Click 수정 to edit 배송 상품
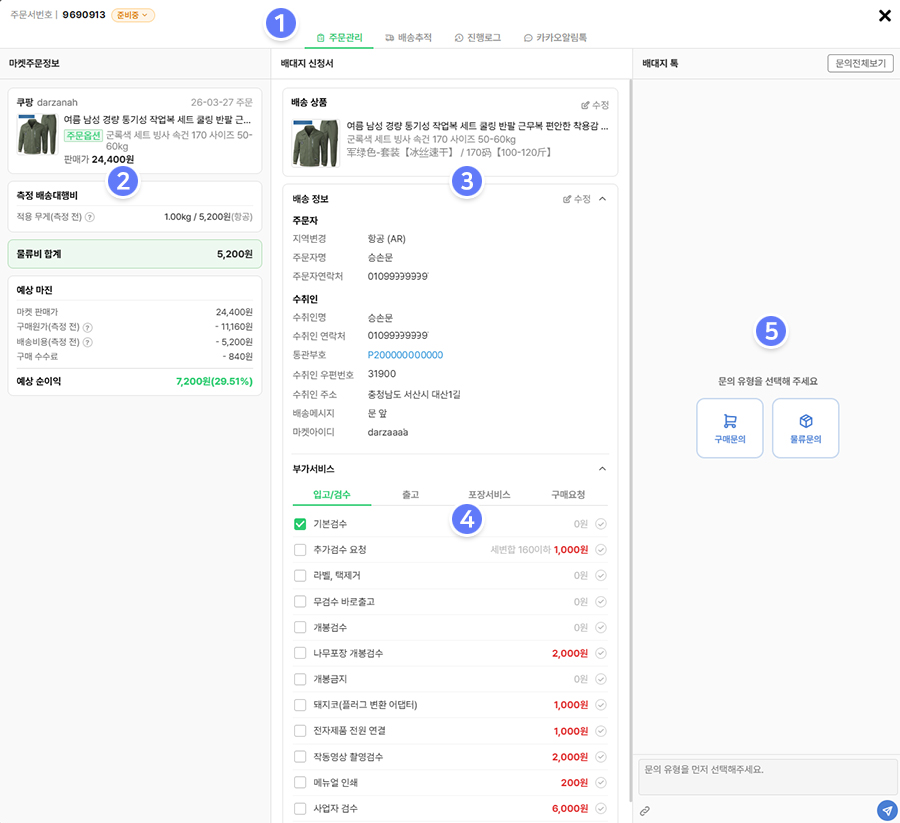Image resolution: width=900 pixels, height=823 pixels. pyautogui.click(x=594, y=104)
